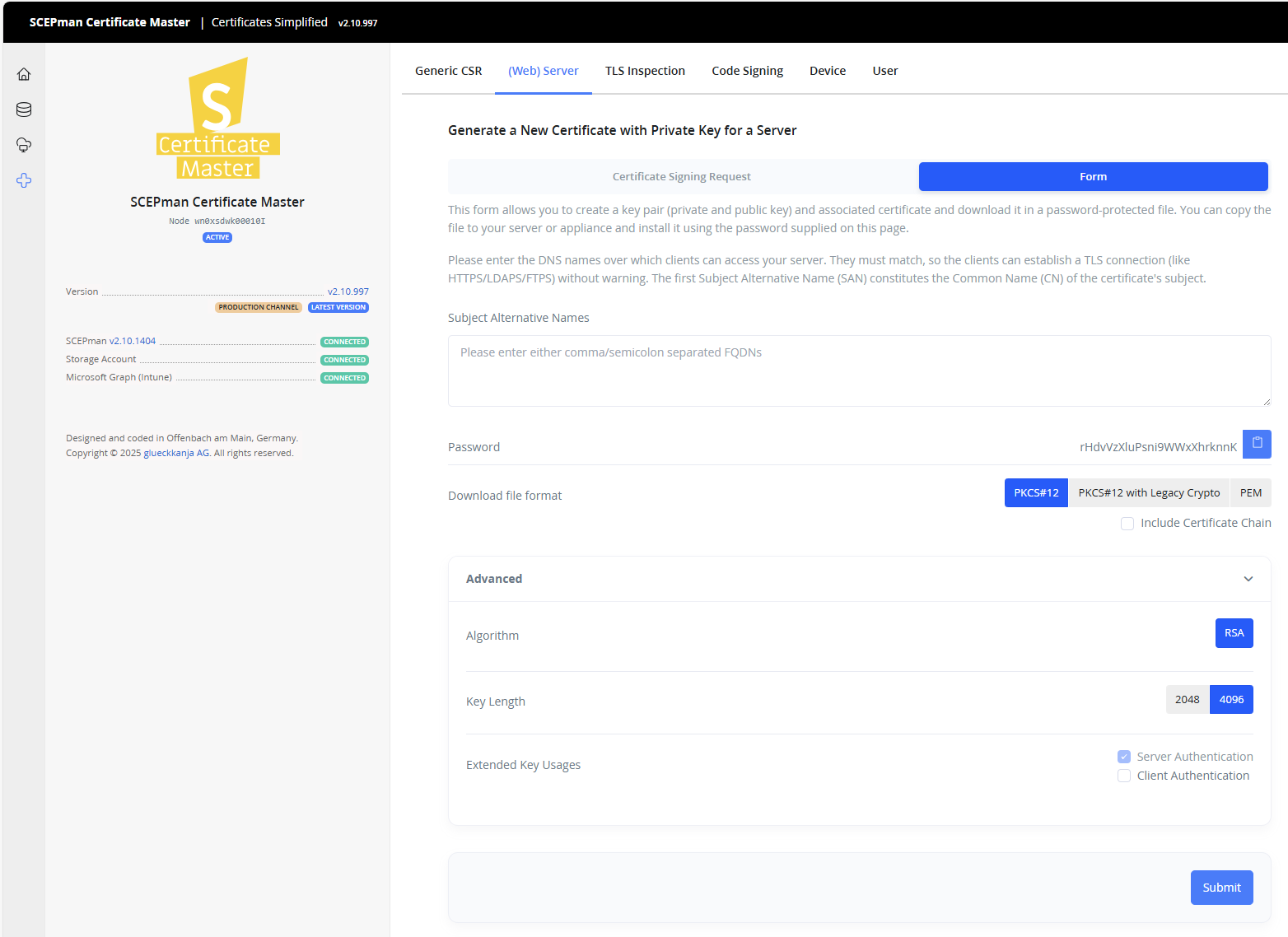Viewport: 1288px width, 937px height.
Task: Open the home icon in sidebar
Action: 24,74
